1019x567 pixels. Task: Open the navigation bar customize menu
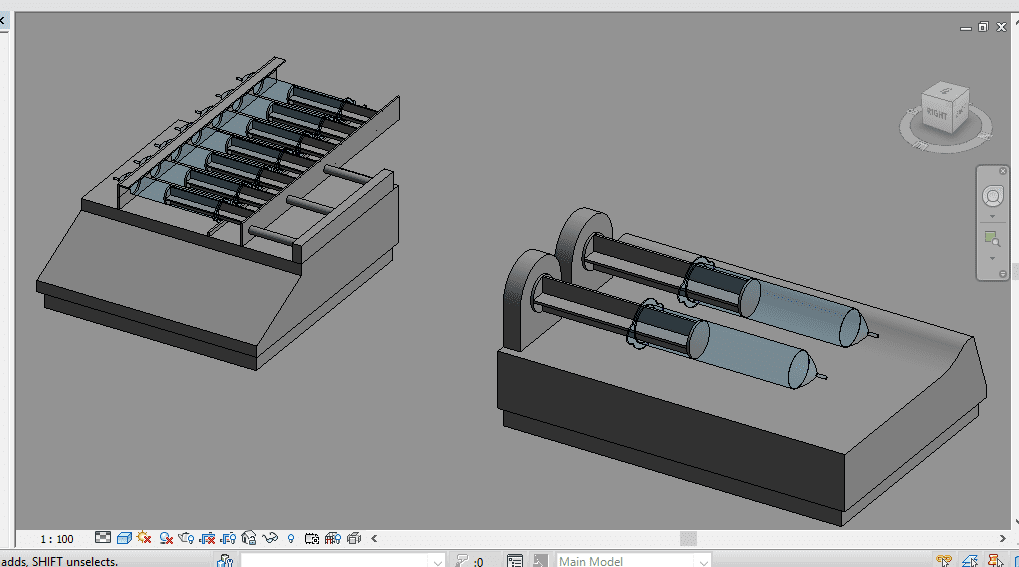(x=1003, y=274)
